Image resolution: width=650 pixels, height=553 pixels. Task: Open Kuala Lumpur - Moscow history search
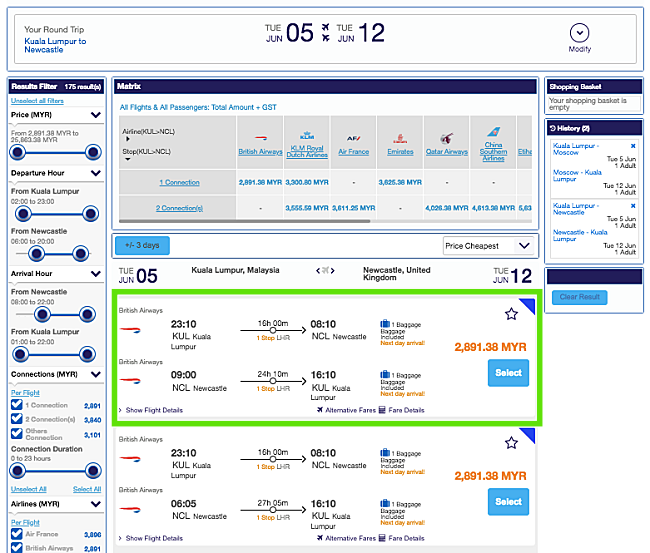(x=576, y=149)
